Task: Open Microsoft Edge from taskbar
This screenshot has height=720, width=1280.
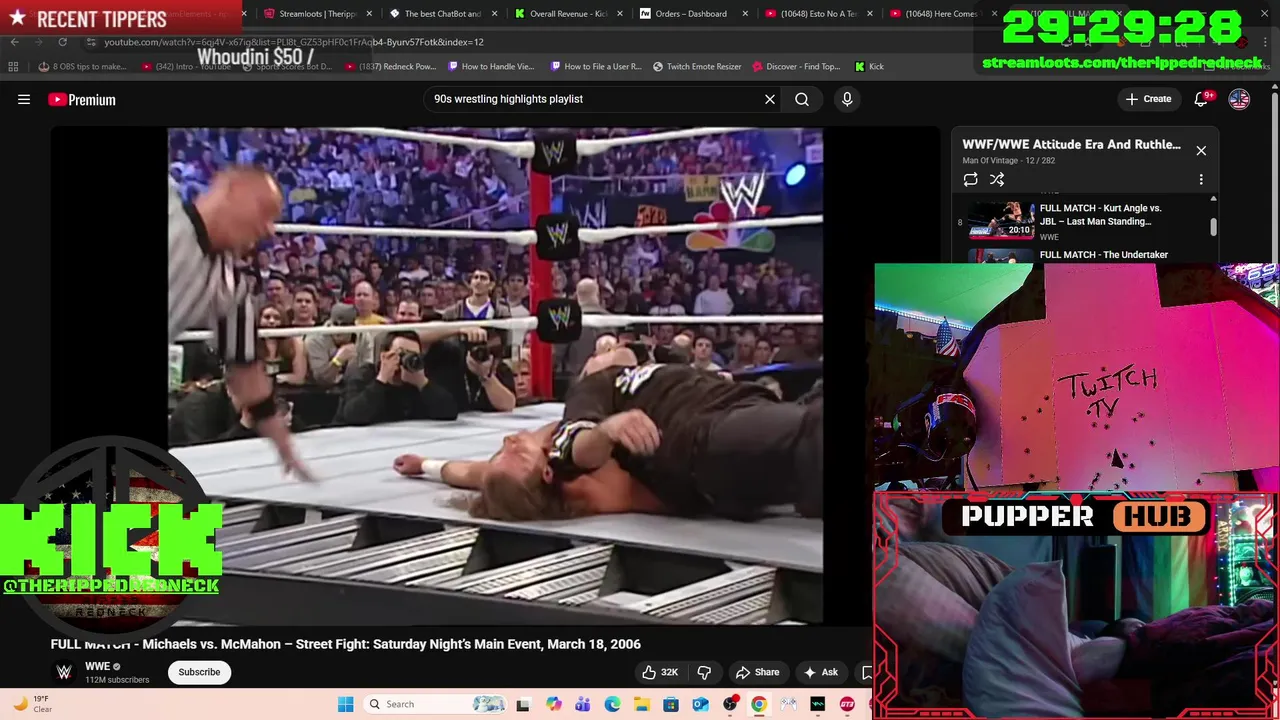Action: click(612, 704)
